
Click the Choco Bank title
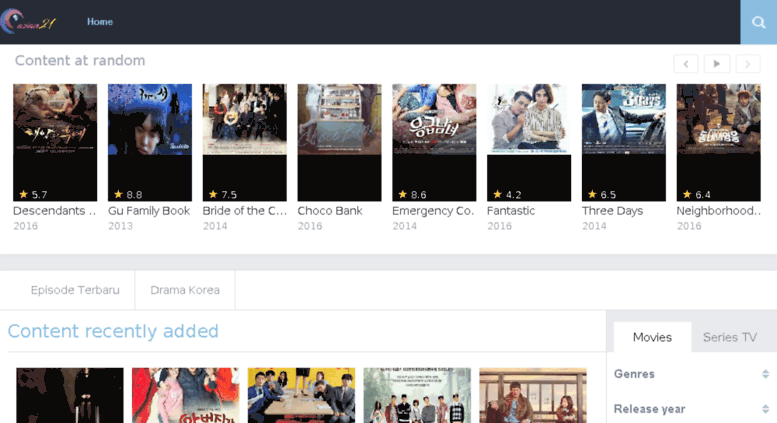(x=330, y=211)
